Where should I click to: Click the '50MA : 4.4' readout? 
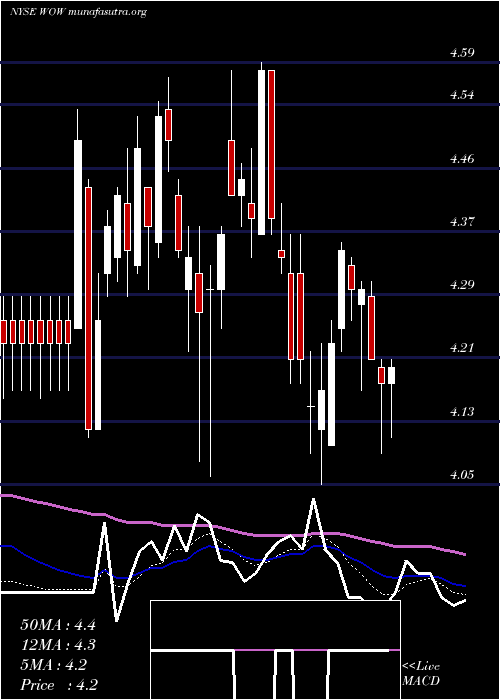(x=58, y=625)
